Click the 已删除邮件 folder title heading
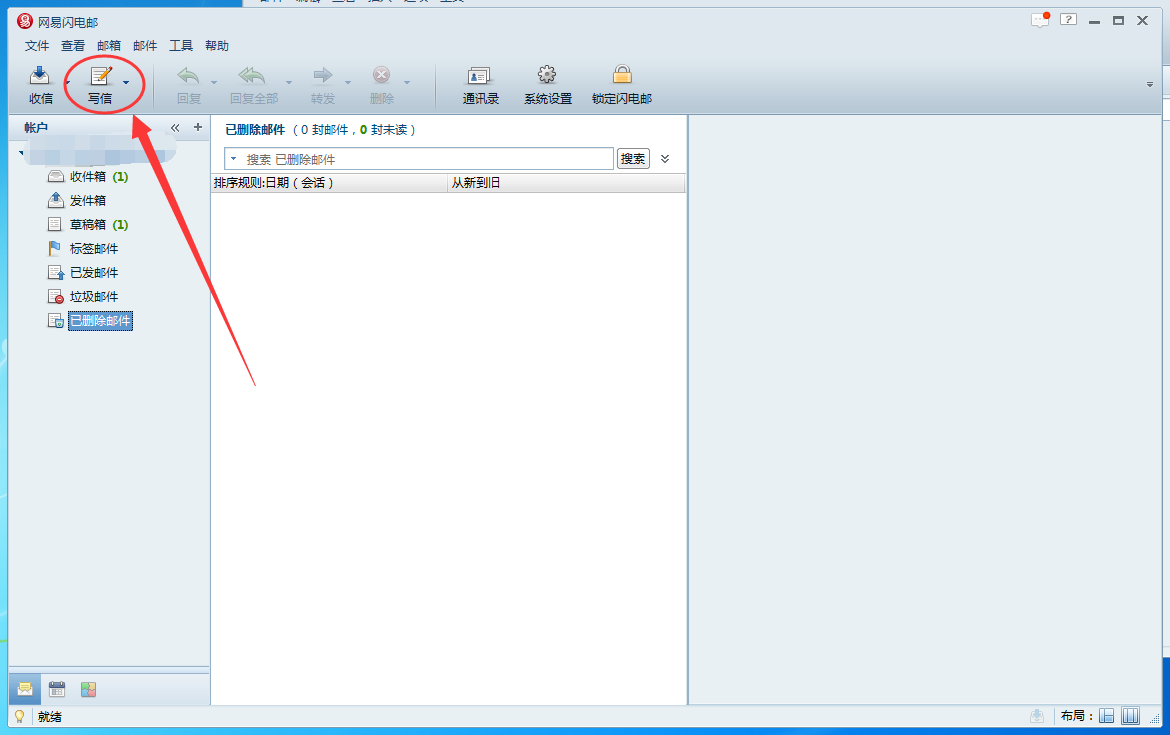Image resolution: width=1170 pixels, height=735 pixels. pyautogui.click(x=255, y=129)
